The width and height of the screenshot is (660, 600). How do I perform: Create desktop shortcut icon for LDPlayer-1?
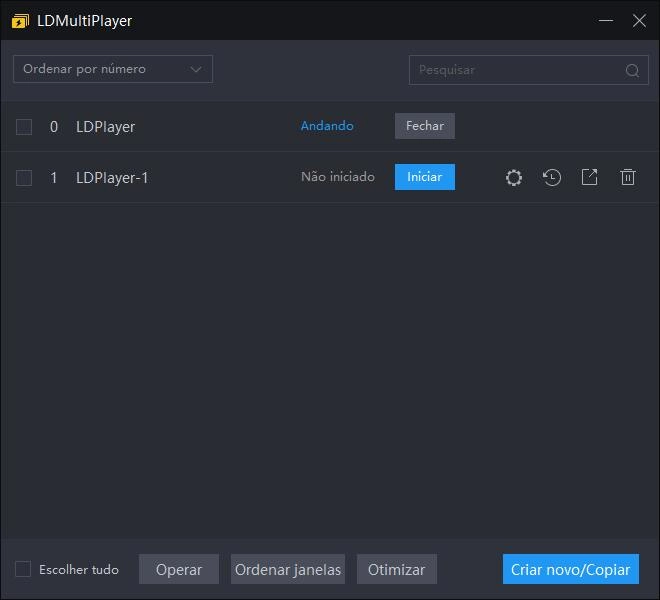click(590, 178)
